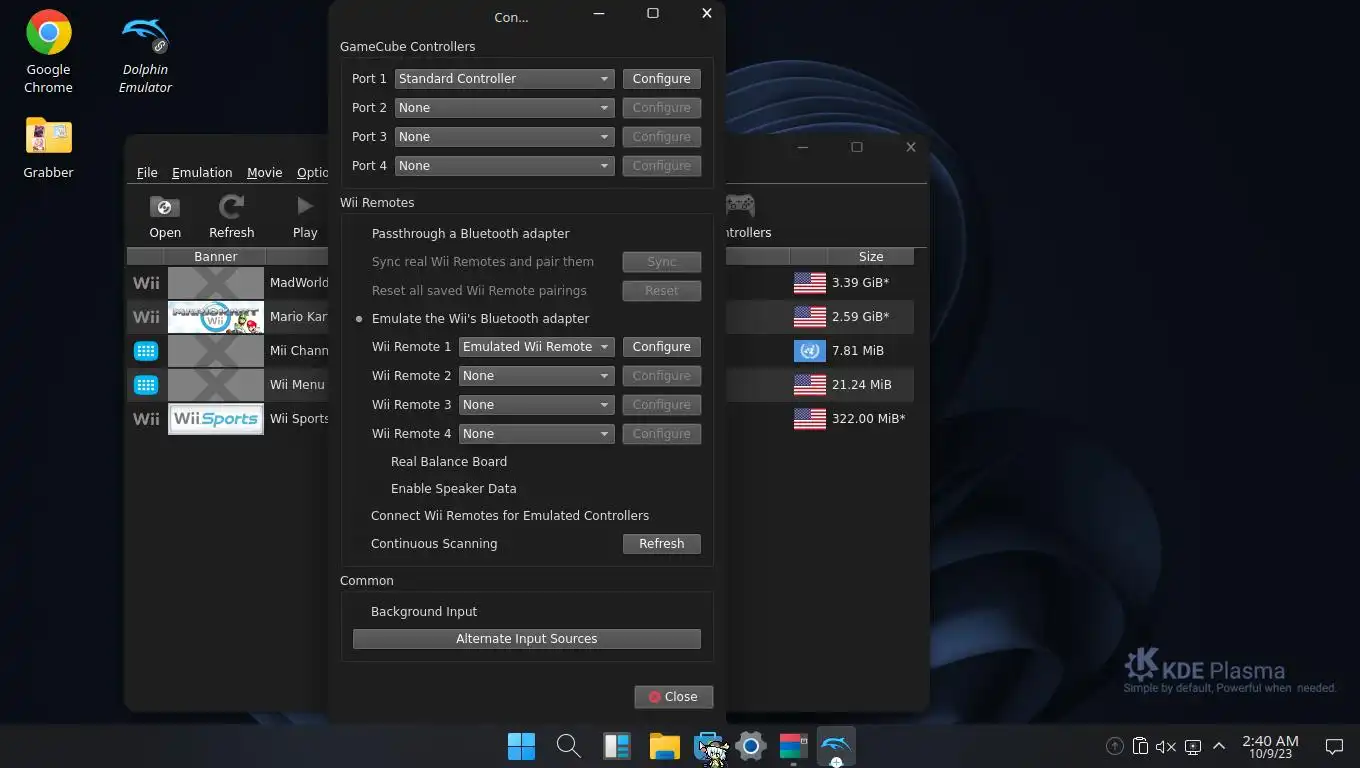
Task: Open the Grabber folder on desktop
Action: click(48, 148)
